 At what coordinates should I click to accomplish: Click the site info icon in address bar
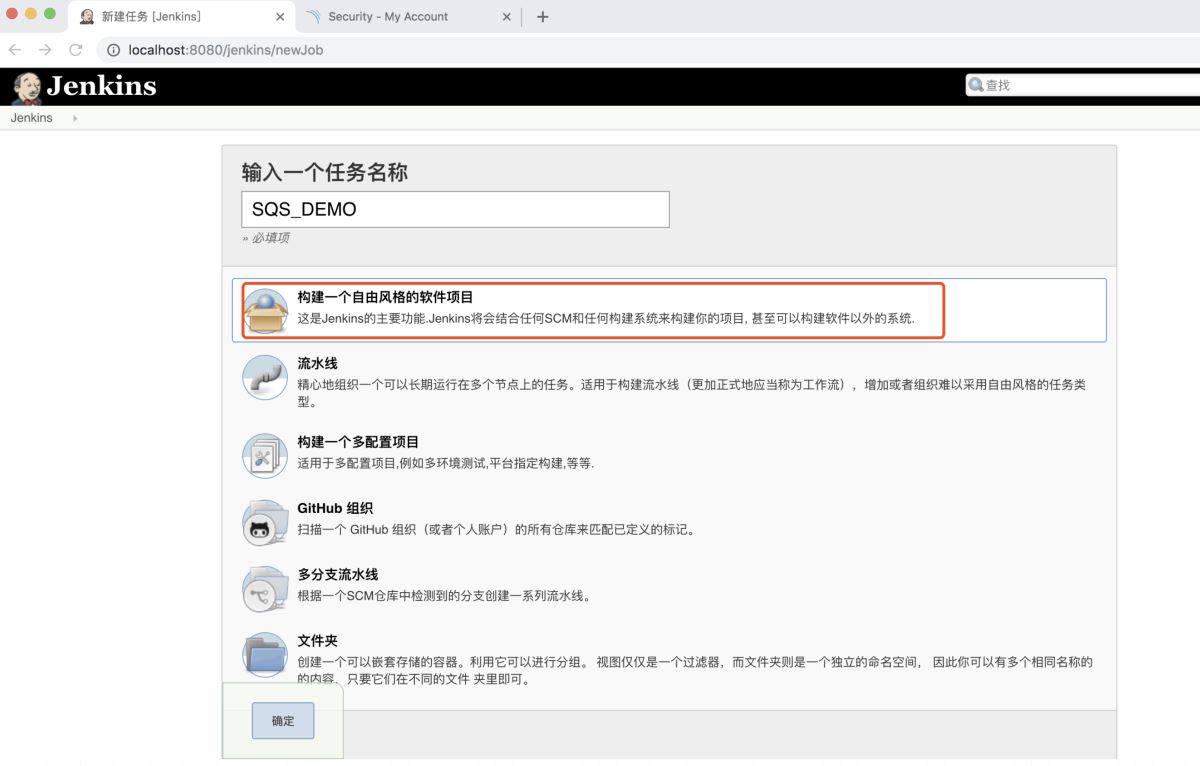click(x=114, y=50)
